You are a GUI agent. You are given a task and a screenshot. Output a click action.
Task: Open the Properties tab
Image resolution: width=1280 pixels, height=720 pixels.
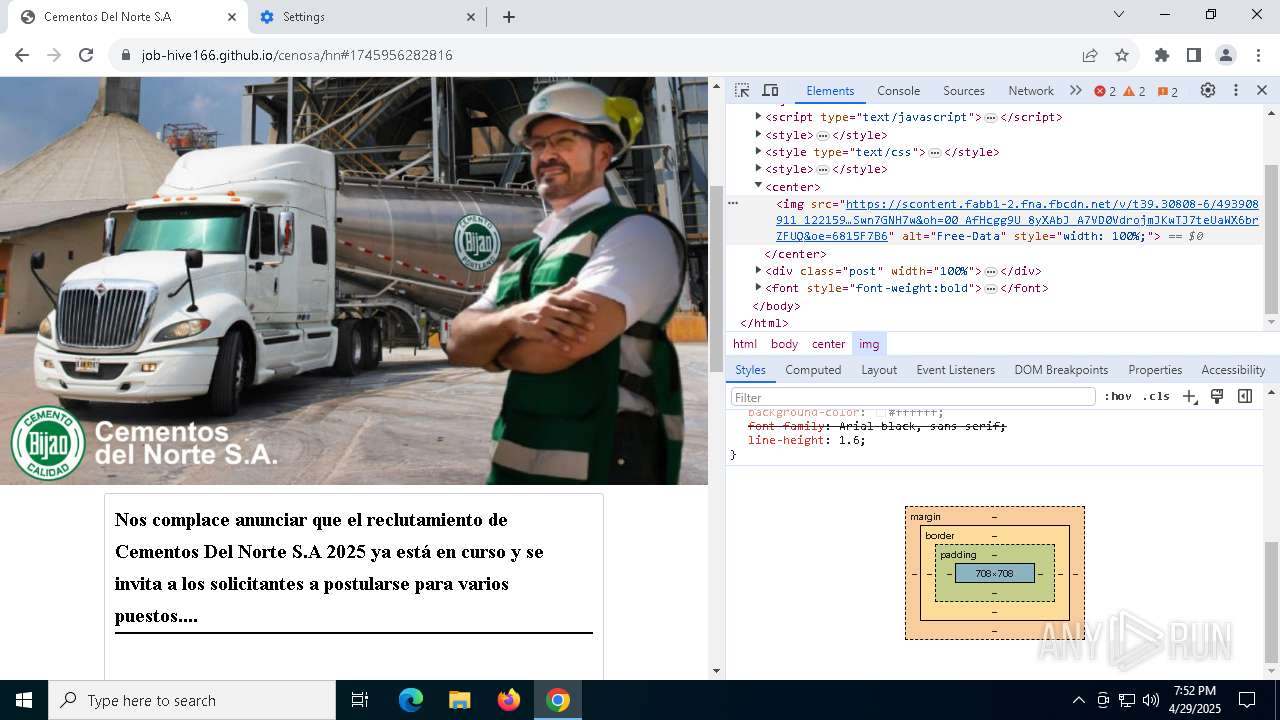click(1155, 369)
